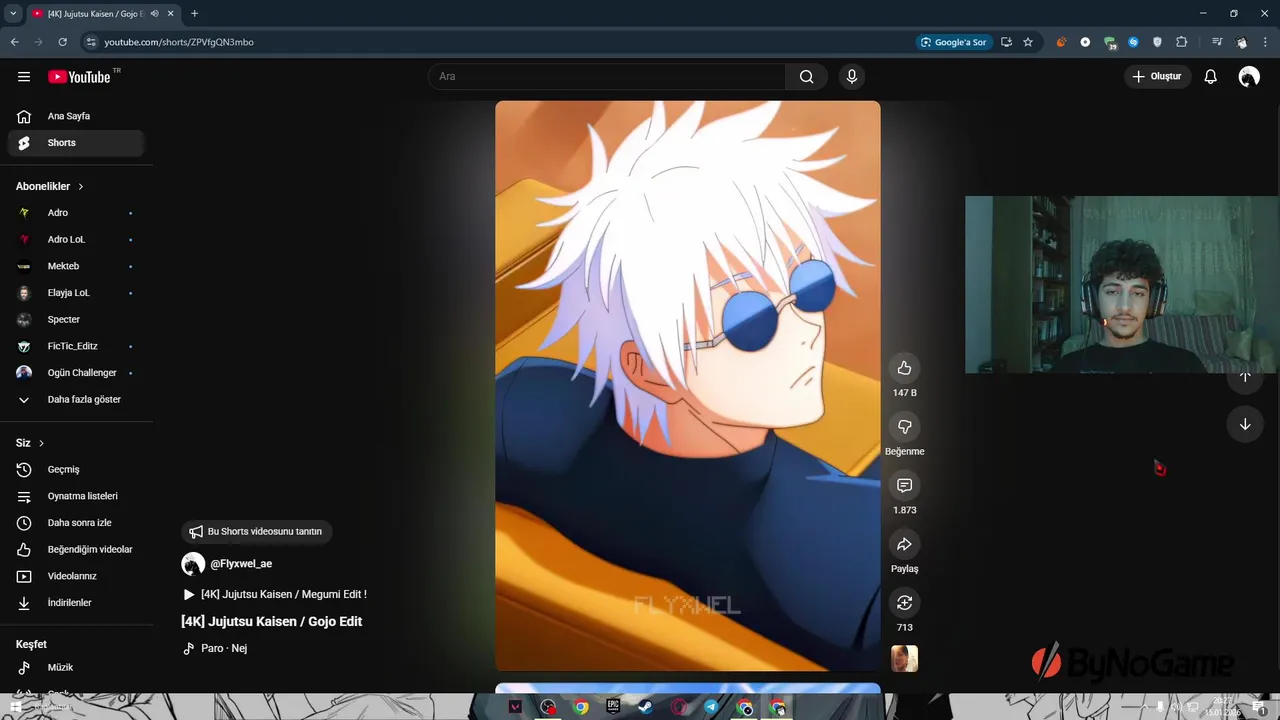
Task: Open the Specter subscription channel
Action: (76, 319)
